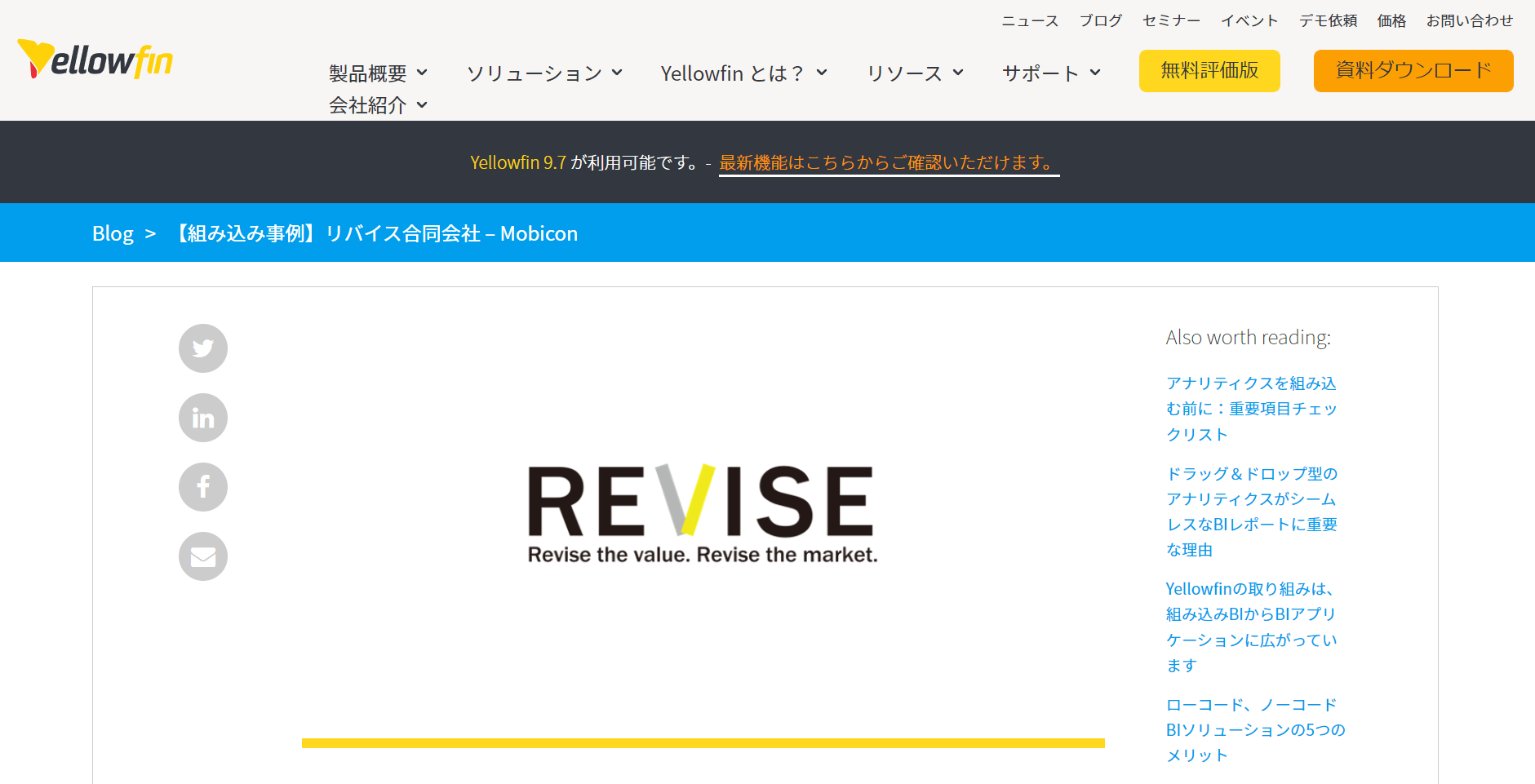Open the 最新機能はこちらから link in banner

tap(889, 162)
